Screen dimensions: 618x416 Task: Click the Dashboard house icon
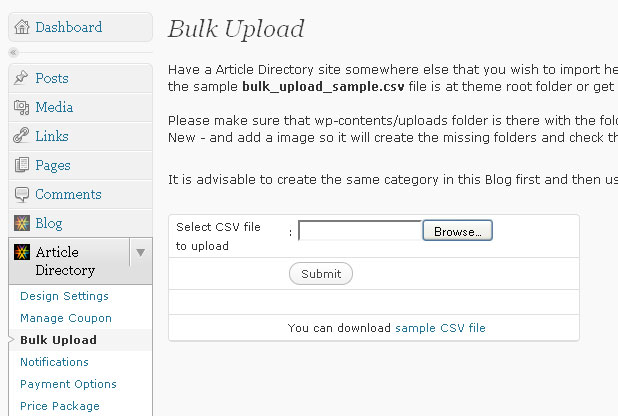pos(22,27)
